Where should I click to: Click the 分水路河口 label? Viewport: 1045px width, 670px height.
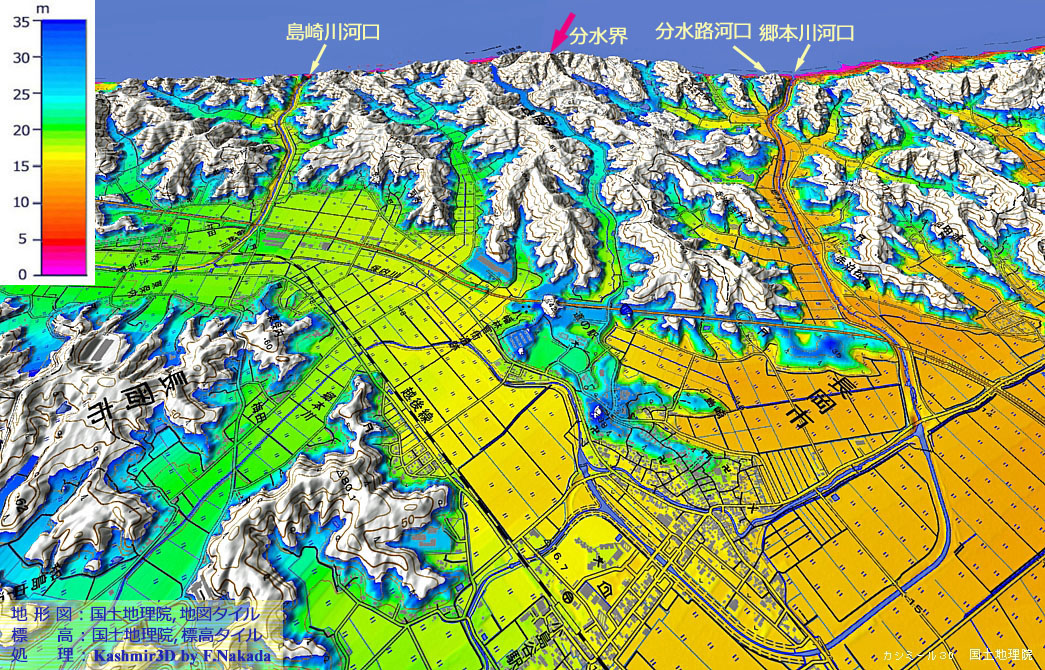click(x=702, y=32)
